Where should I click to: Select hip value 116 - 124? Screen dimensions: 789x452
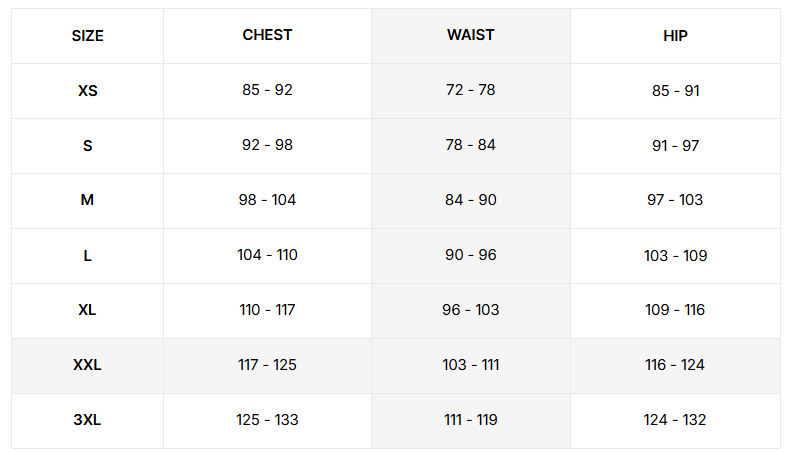point(675,364)
